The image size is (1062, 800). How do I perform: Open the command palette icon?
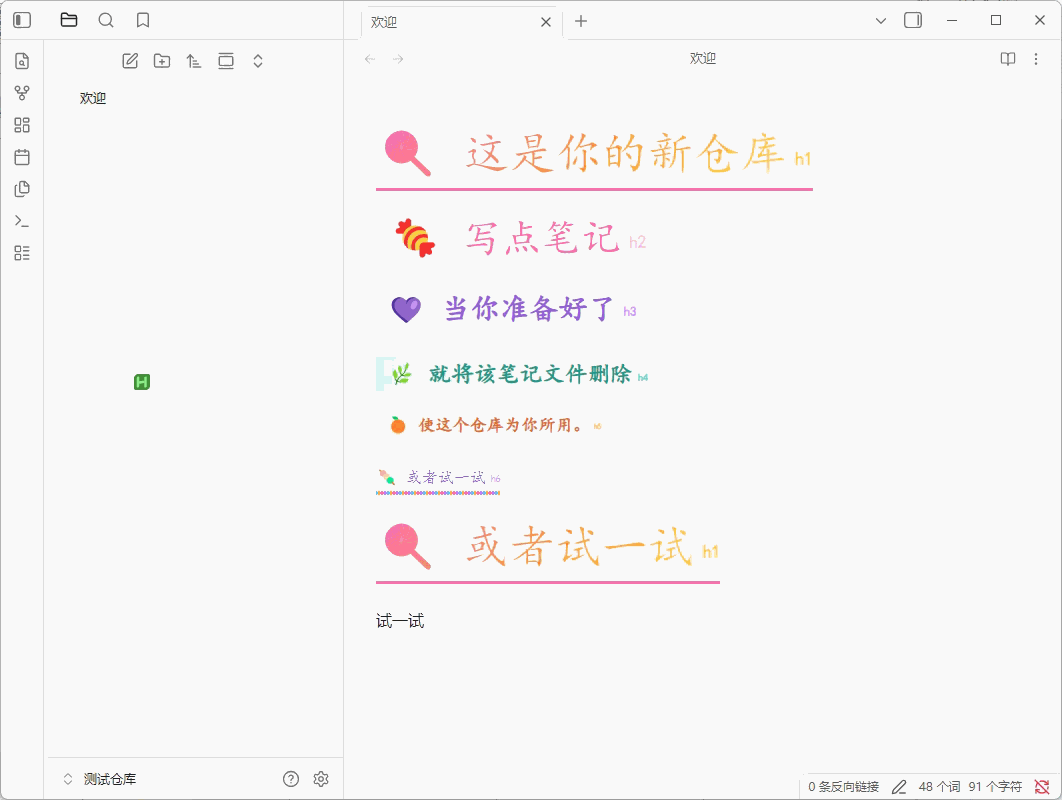22,221
